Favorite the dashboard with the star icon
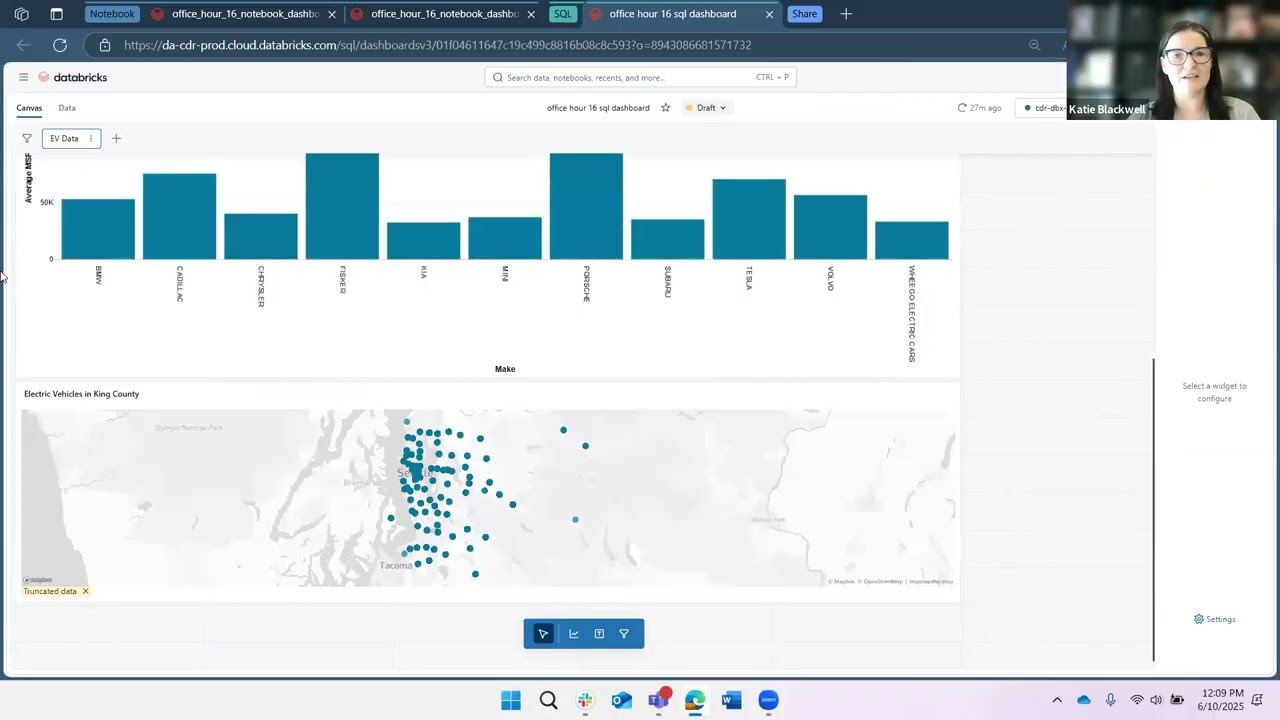 665,108
